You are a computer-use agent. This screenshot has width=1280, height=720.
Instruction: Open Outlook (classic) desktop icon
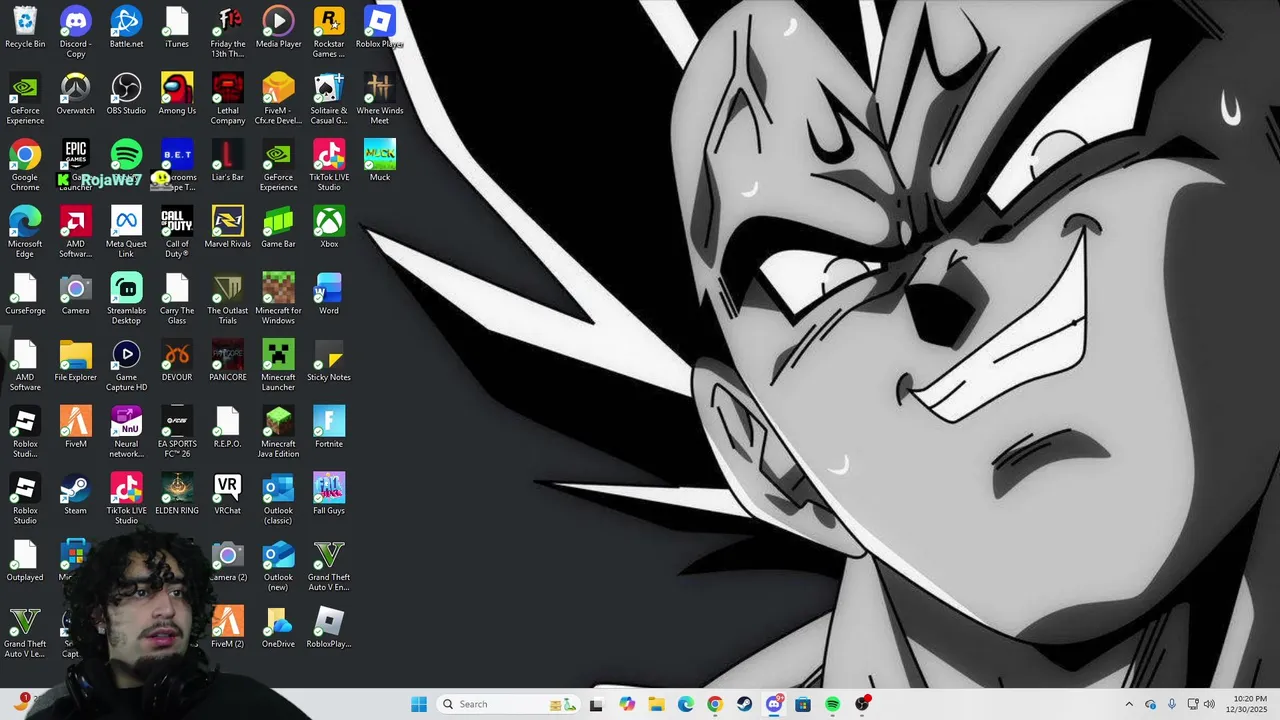pyautogui.click(x=278, y=499)
